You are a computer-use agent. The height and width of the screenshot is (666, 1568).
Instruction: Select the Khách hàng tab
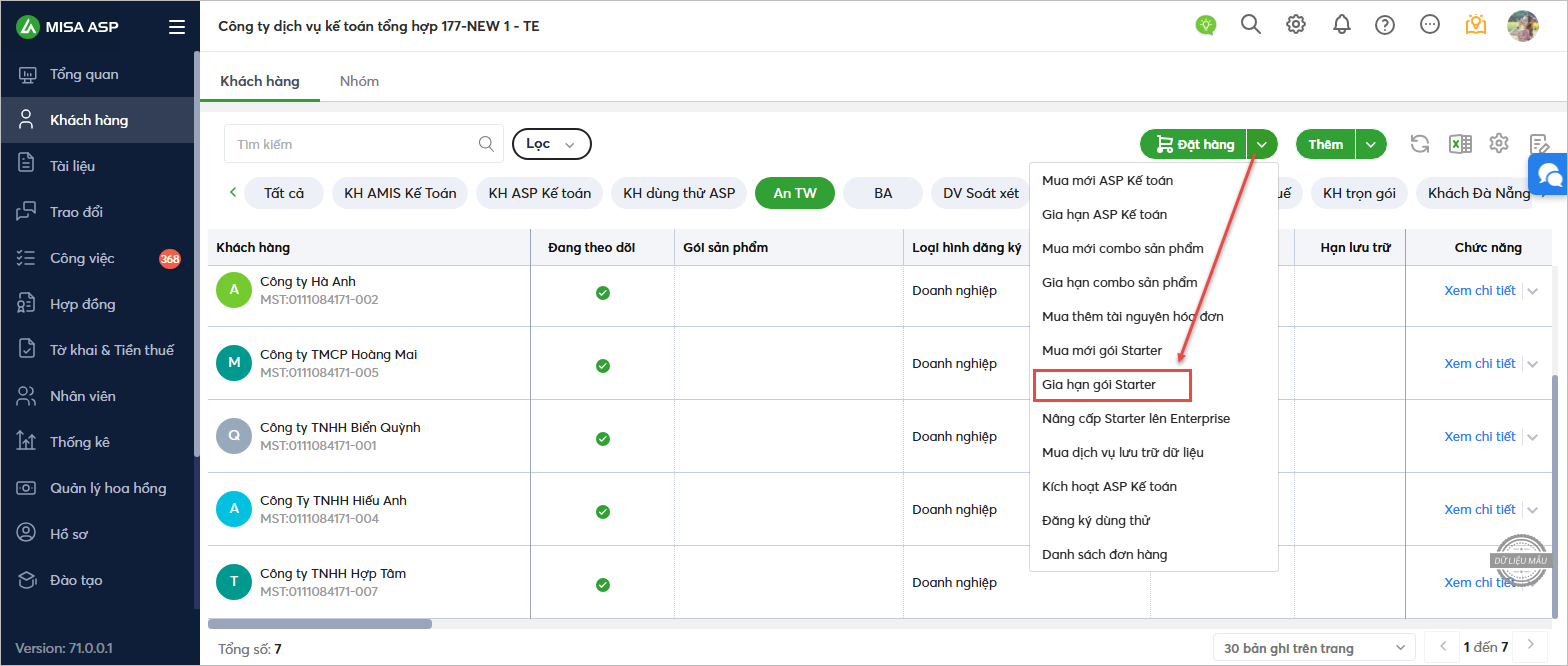tap(260, 81)
